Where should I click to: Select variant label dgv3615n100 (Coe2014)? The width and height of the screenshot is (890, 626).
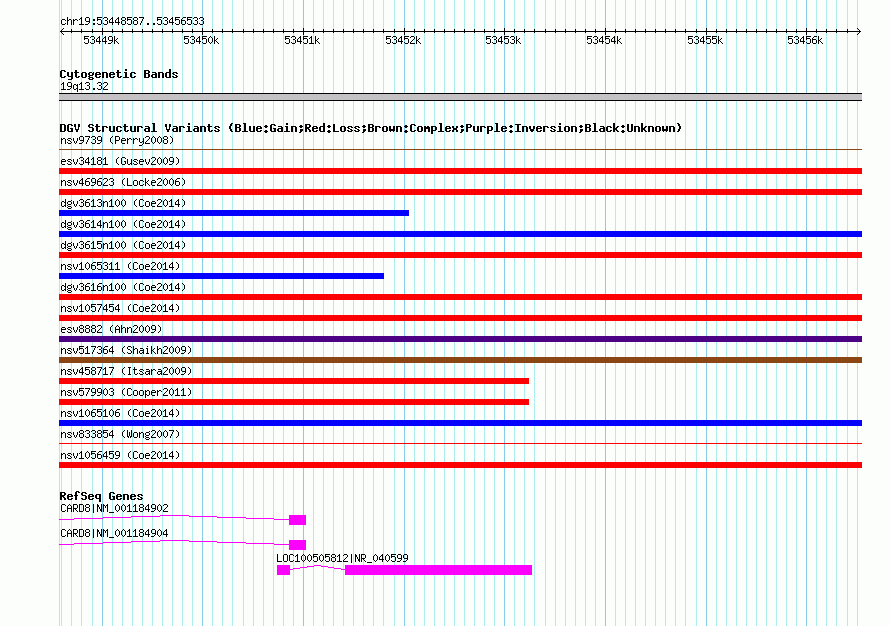coord(123,245)
